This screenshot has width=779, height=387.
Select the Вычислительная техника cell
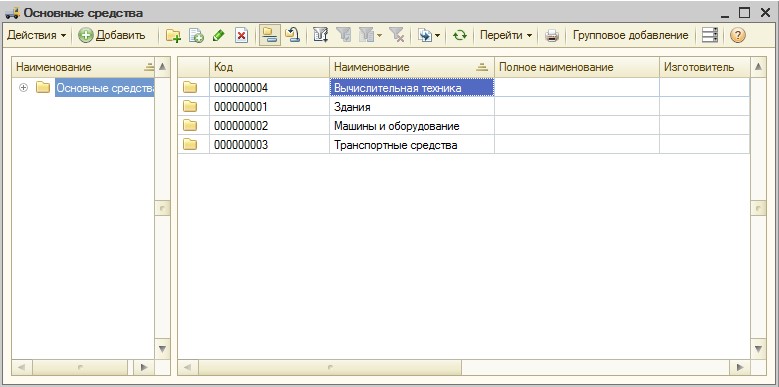point(412,88)
